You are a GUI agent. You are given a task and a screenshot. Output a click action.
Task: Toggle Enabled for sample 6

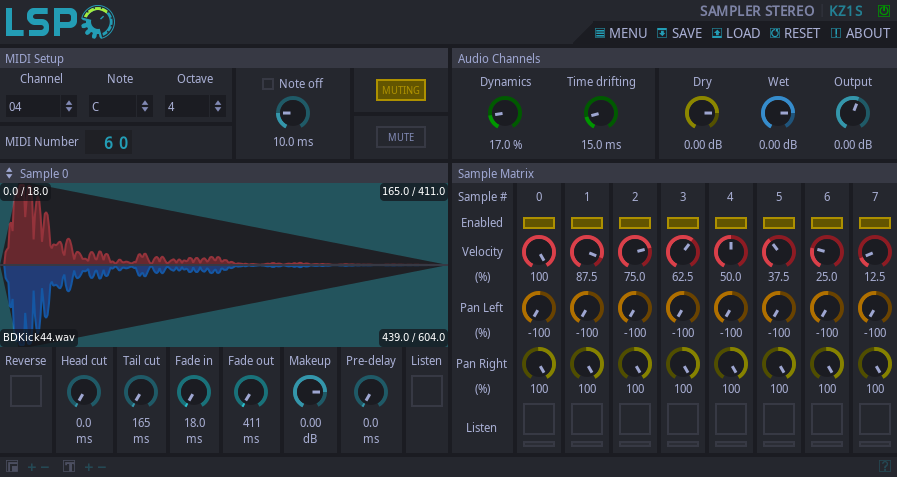[x=827, y=222]
